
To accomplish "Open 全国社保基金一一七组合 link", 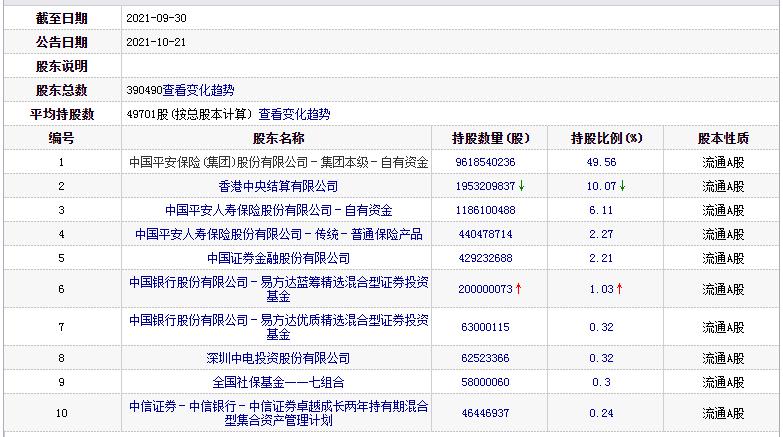I will (278, 382).
